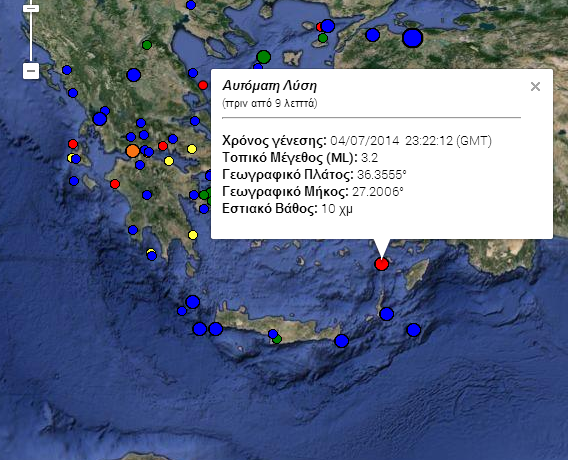Viewport: 568px width, 460px height.
Task: Select the blue marker touching Crete's western tip
Action: point(216,329)
